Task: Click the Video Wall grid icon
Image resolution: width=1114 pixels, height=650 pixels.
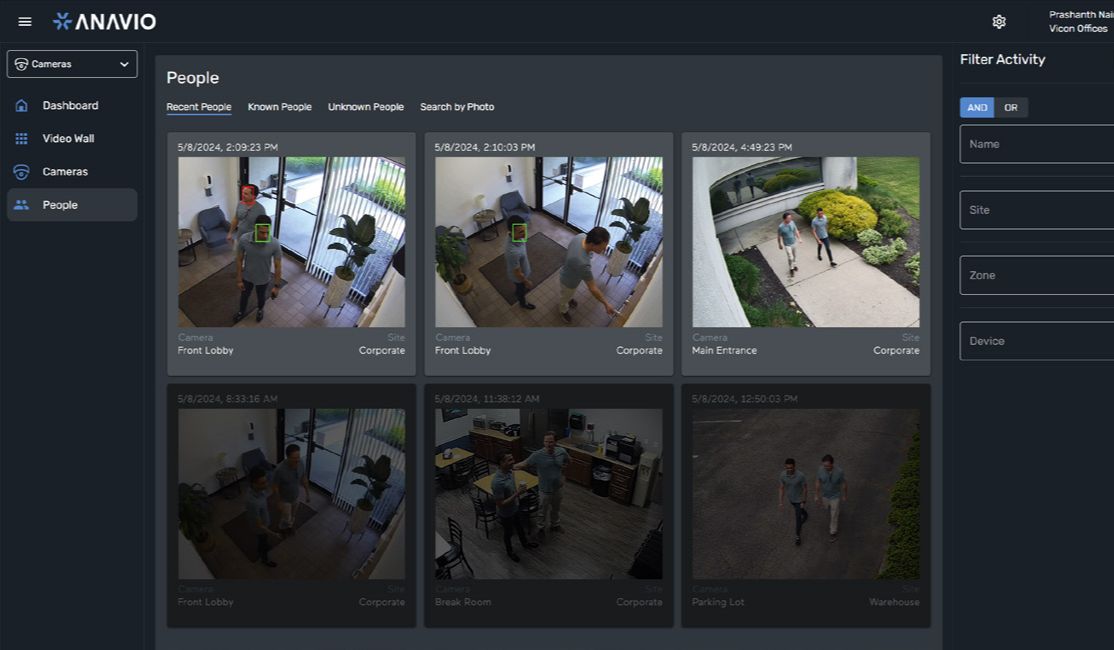Action: pos(21,139)
